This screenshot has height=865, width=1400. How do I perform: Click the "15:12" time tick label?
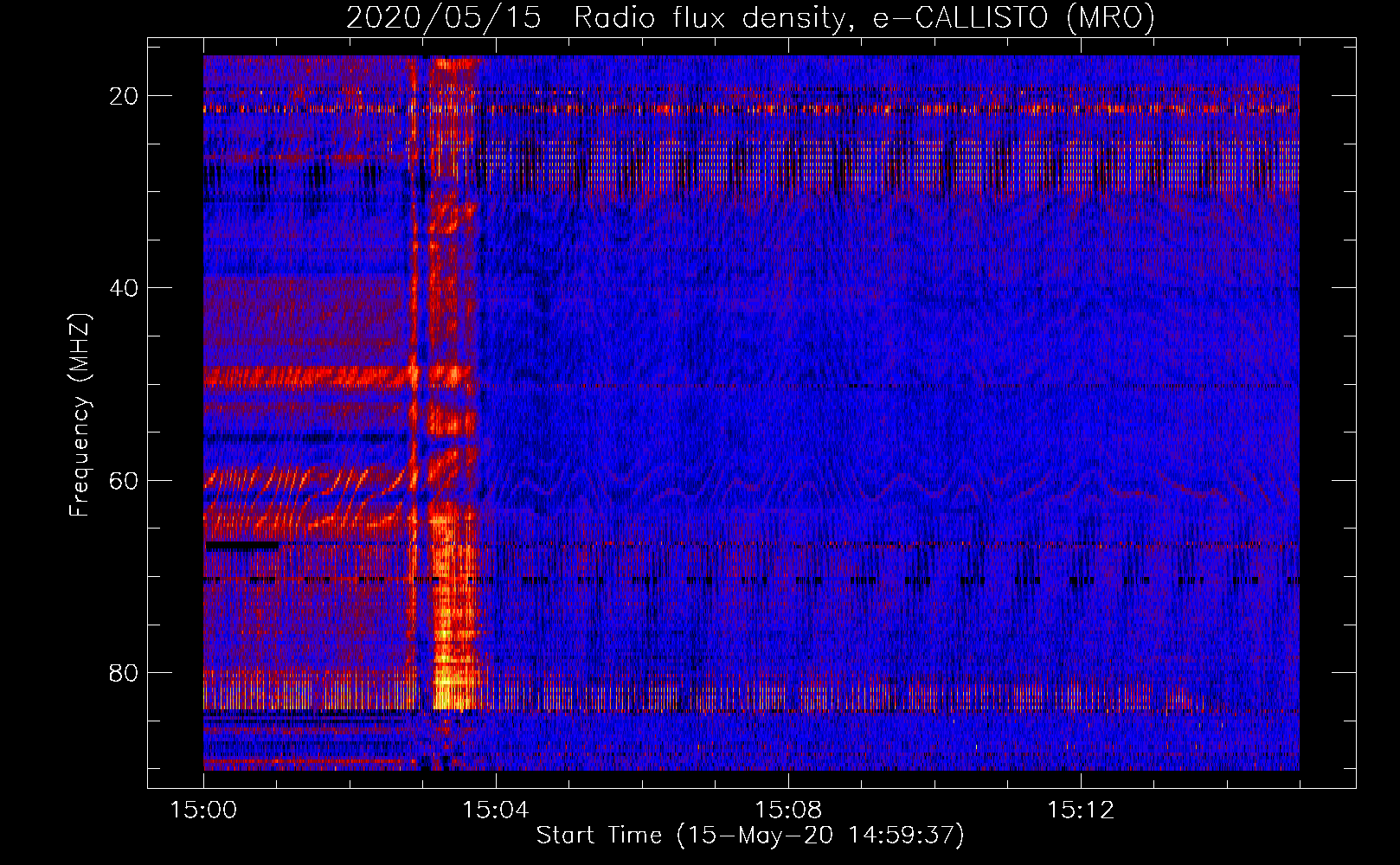click(1081, 811)
